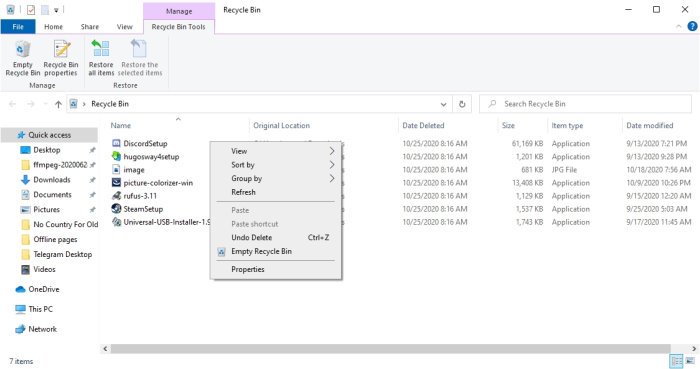700x369 pixels.
Task: Click the 10/18/2020 7:56 AM date modified
Action: tap(658, 170)
